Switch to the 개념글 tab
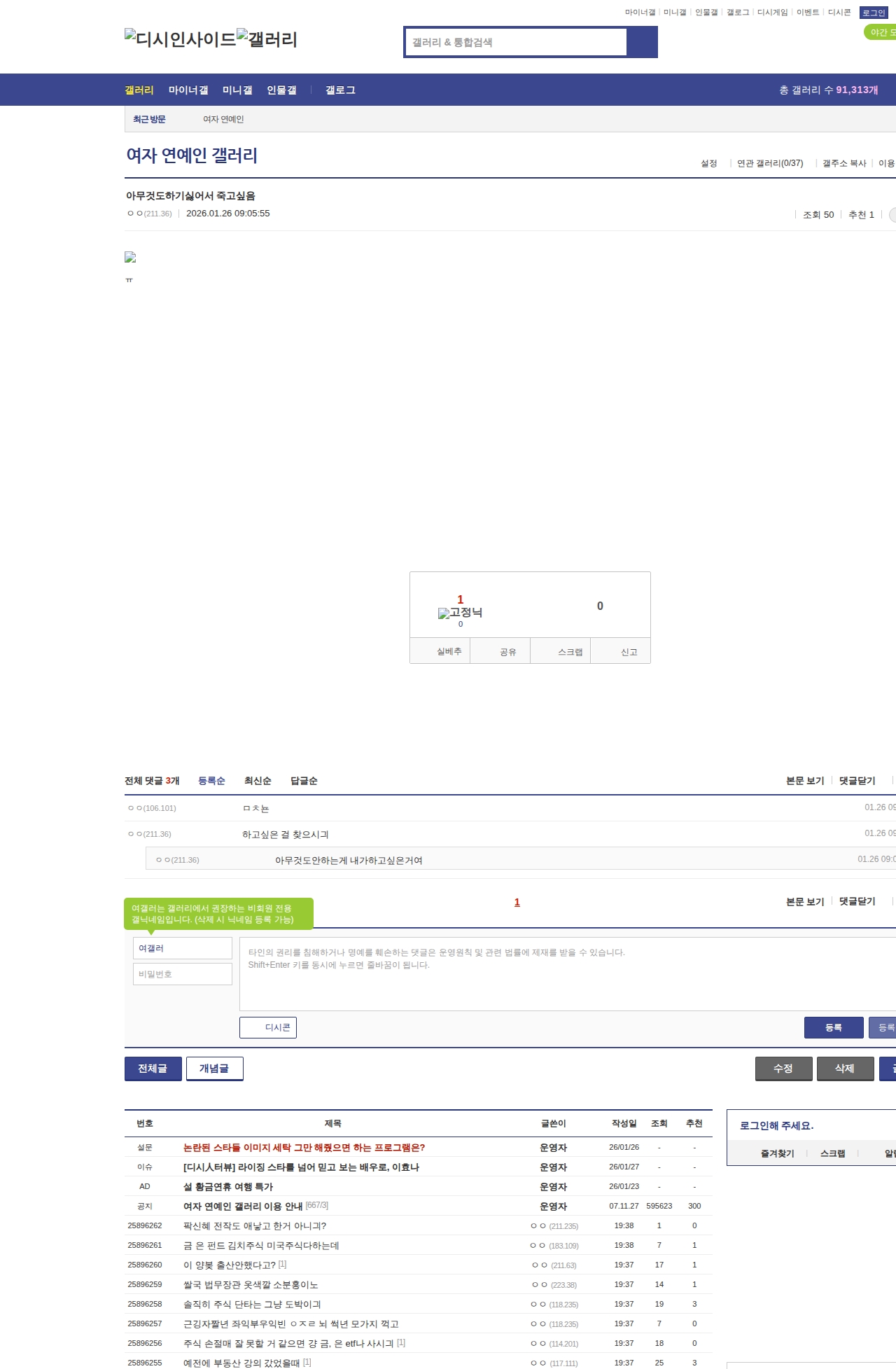Image resolution: width=896 pixels, height=1369 pixels. tap(215, 1069)
